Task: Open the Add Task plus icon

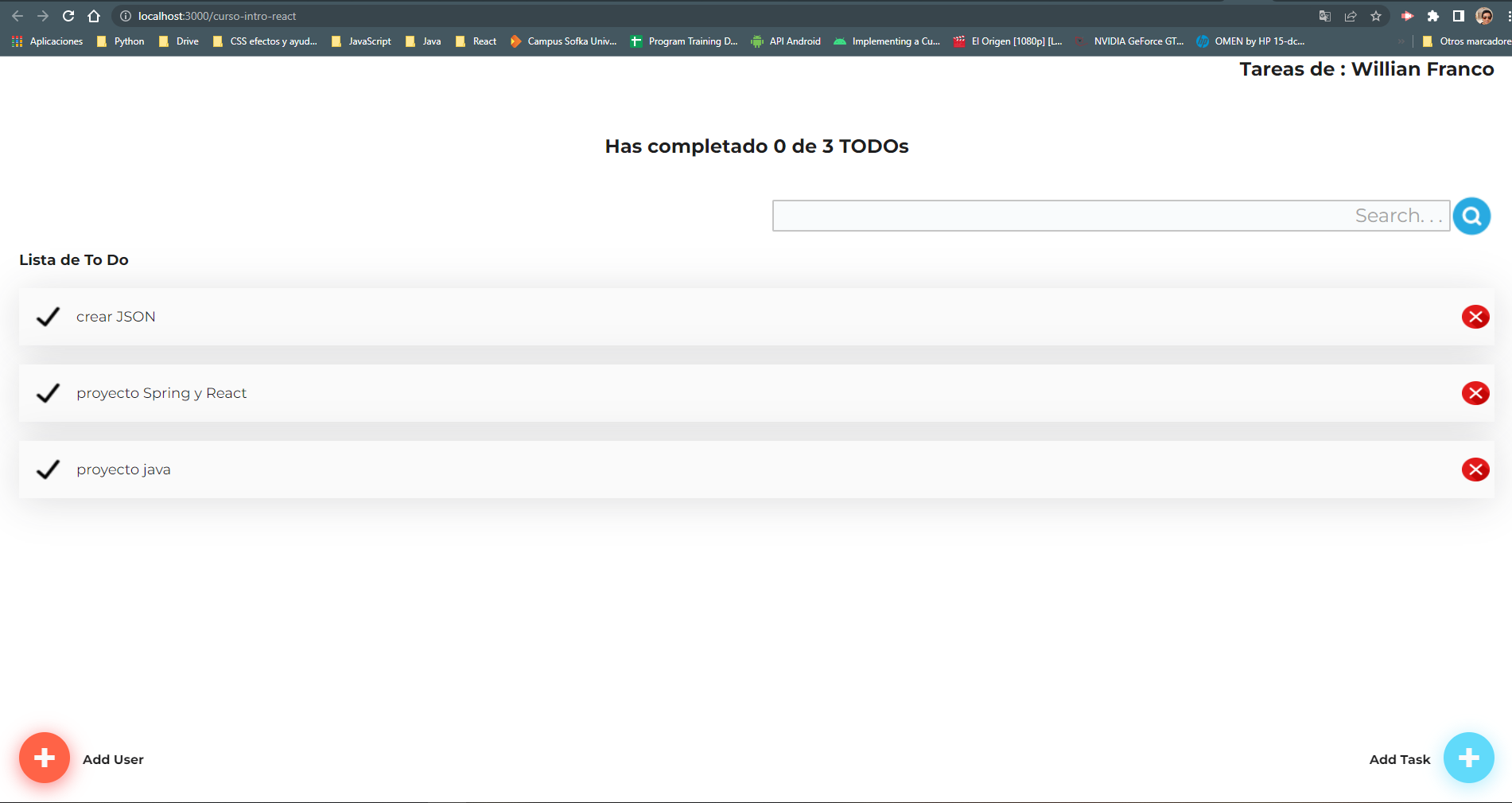Action: (1467, 758)
